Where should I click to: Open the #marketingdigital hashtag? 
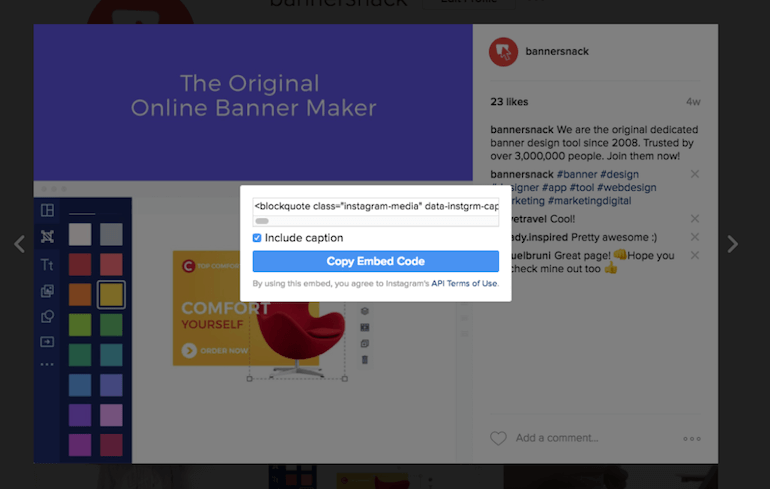[x=589, y=201]
